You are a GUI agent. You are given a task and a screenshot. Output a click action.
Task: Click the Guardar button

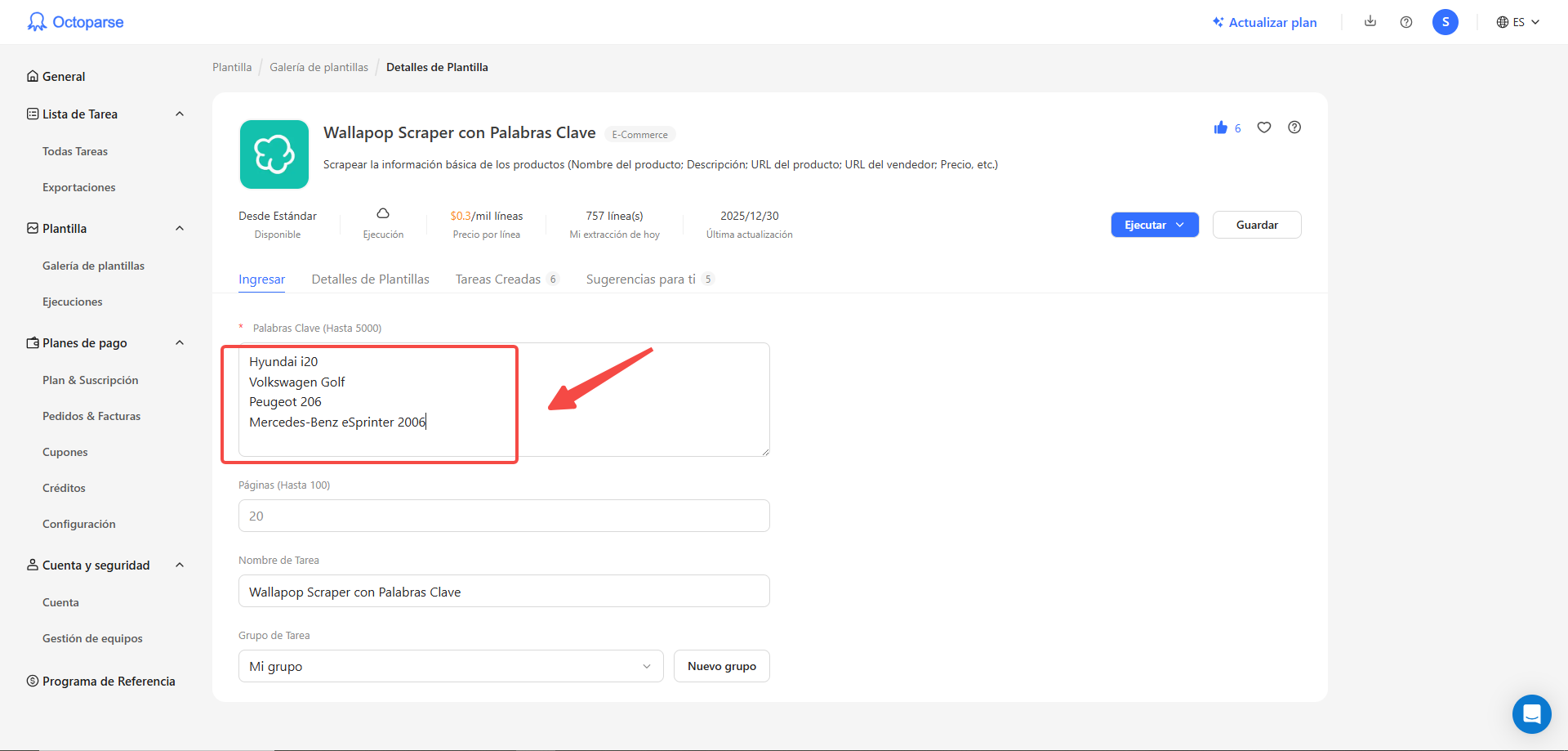[x=1256, y=225]
